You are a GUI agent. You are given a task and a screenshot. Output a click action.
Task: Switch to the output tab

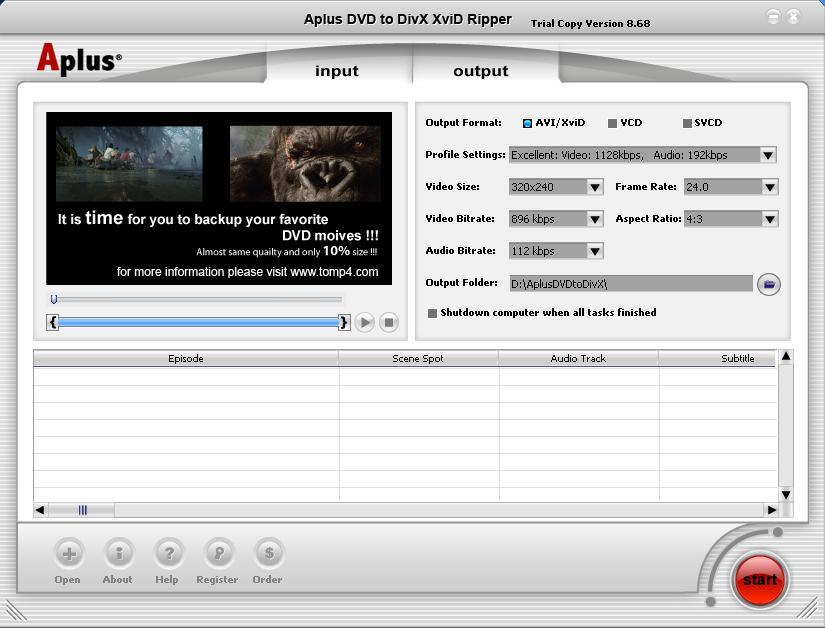click(x=480, y=70)
